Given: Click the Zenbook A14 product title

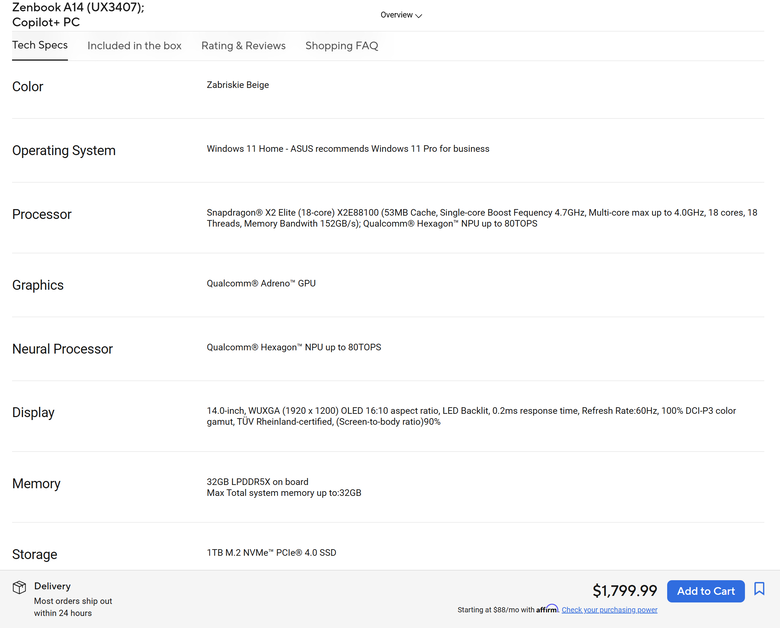Looking at the screenshot, I should point(78,14).
